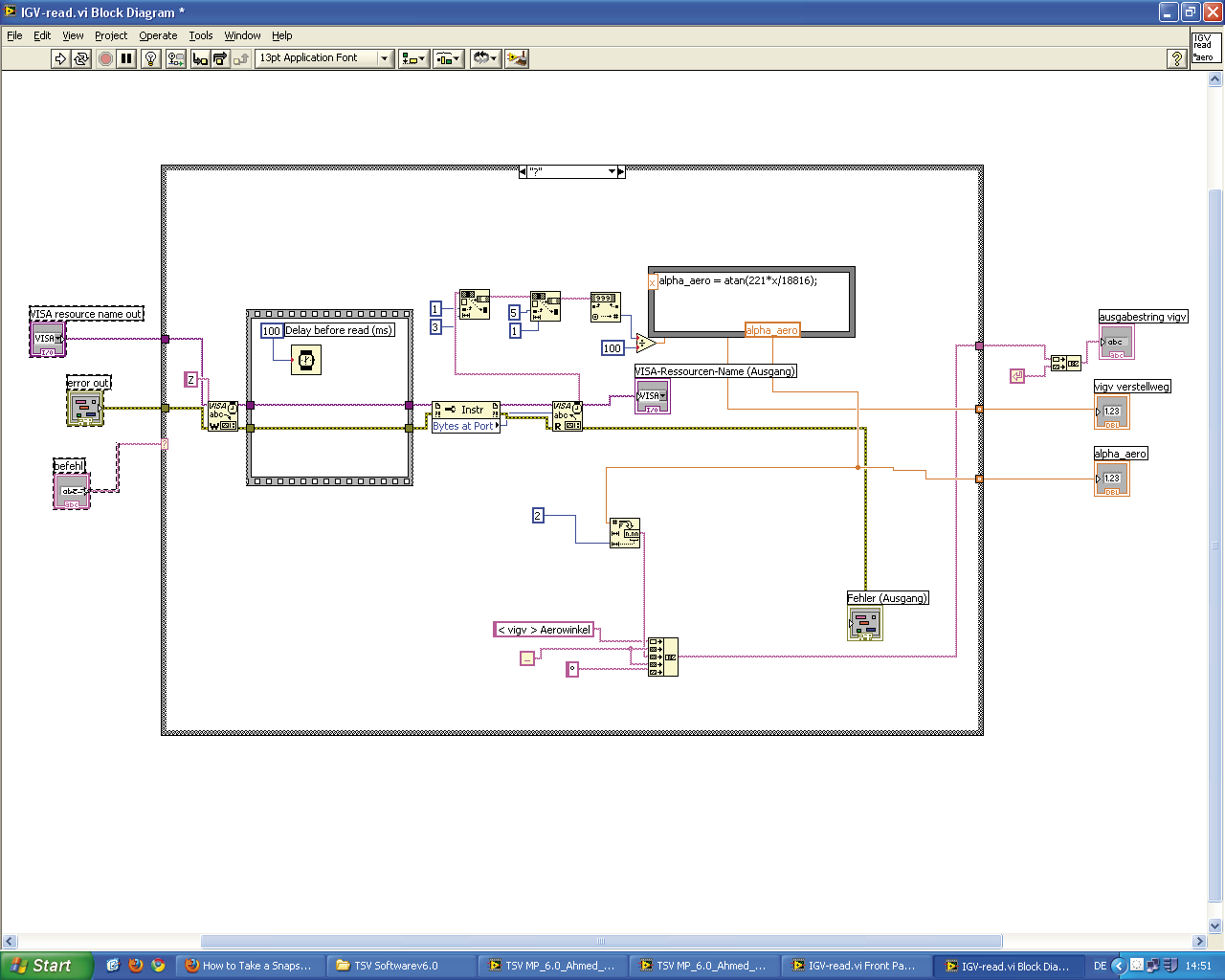Click the horizontal scrollbar thumb
This screenshot has width=1225, height=980.
click(x=601, y=942)
